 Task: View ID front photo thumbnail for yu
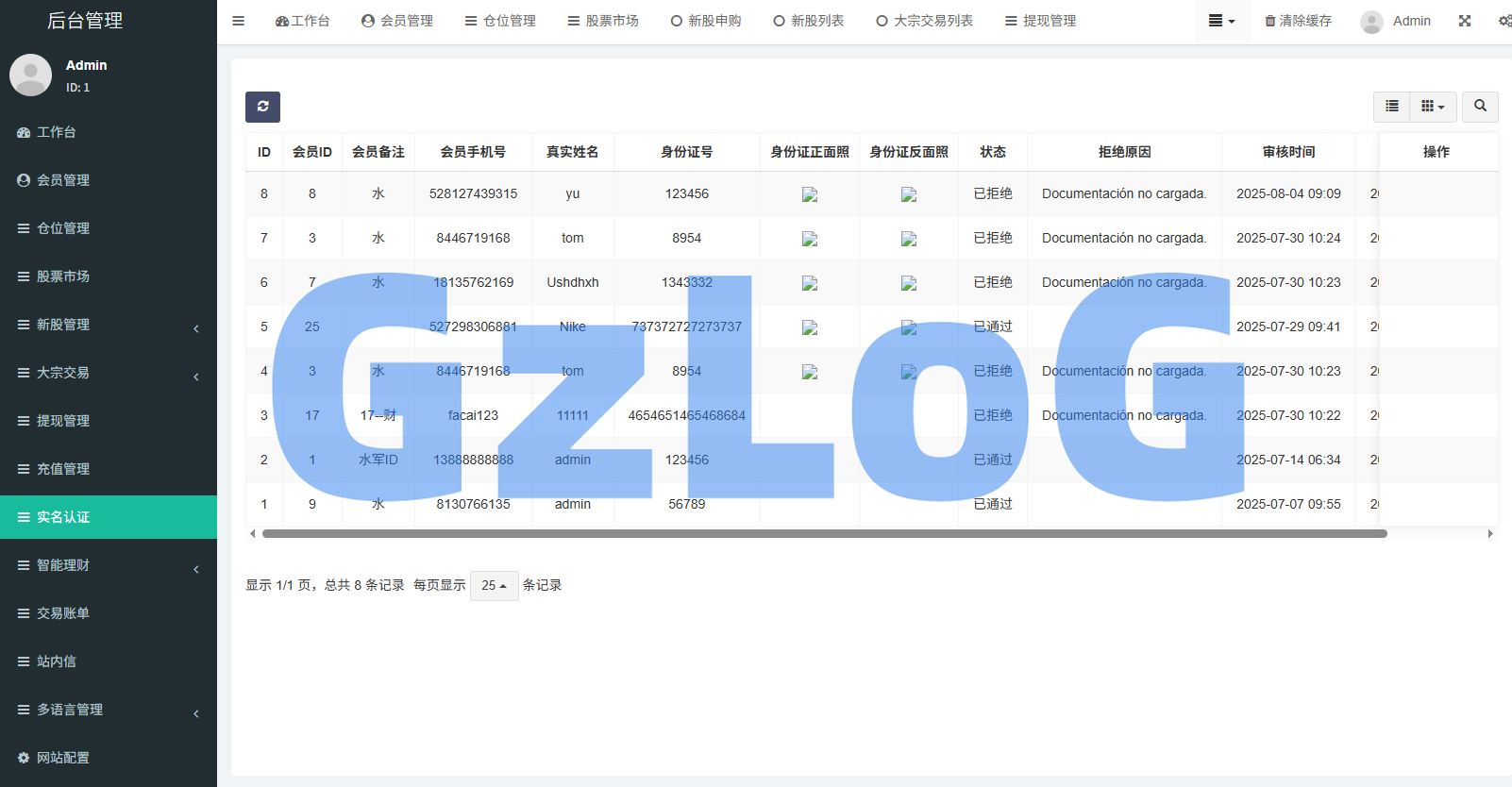810,194
